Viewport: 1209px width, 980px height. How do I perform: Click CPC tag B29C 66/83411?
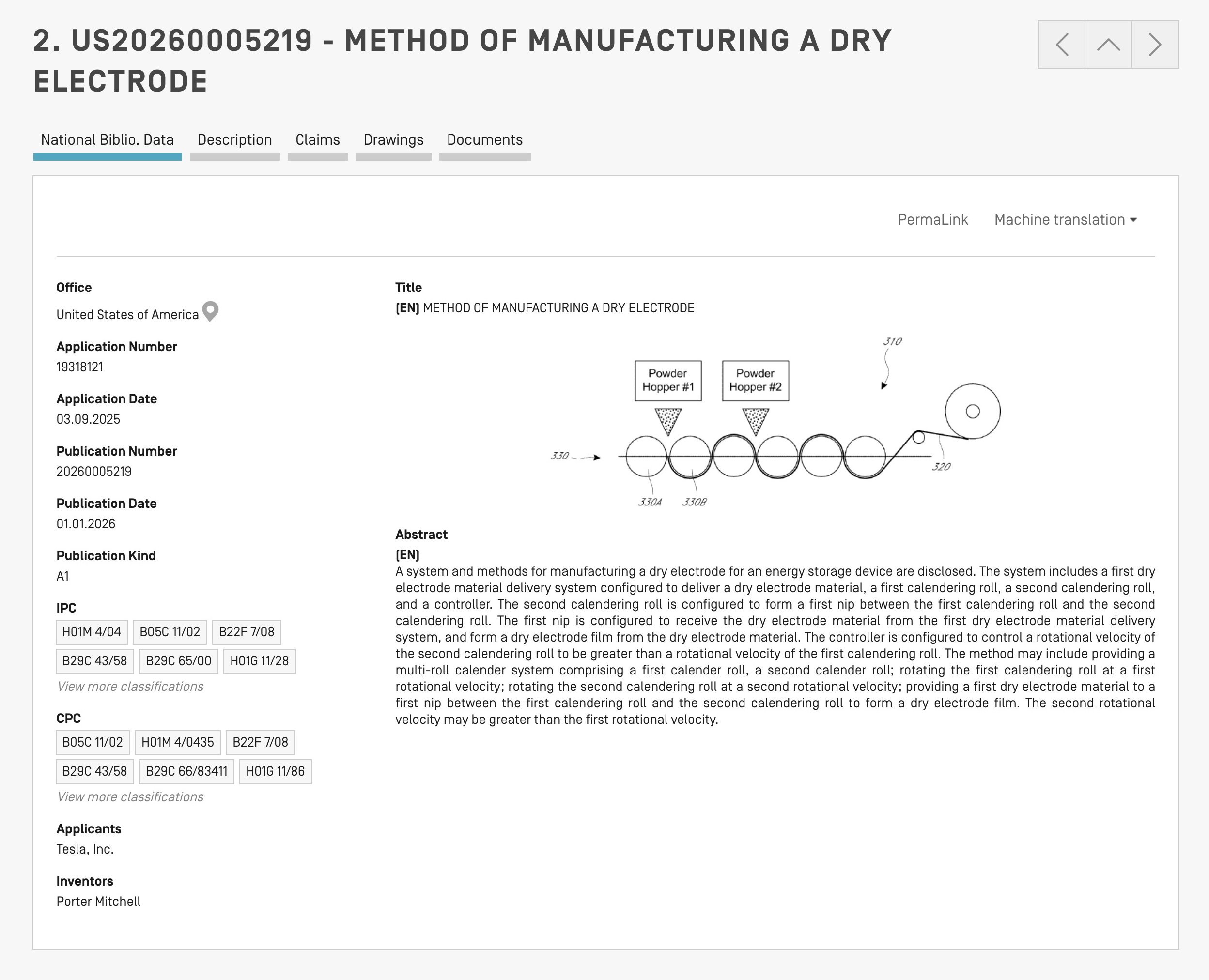186,771
